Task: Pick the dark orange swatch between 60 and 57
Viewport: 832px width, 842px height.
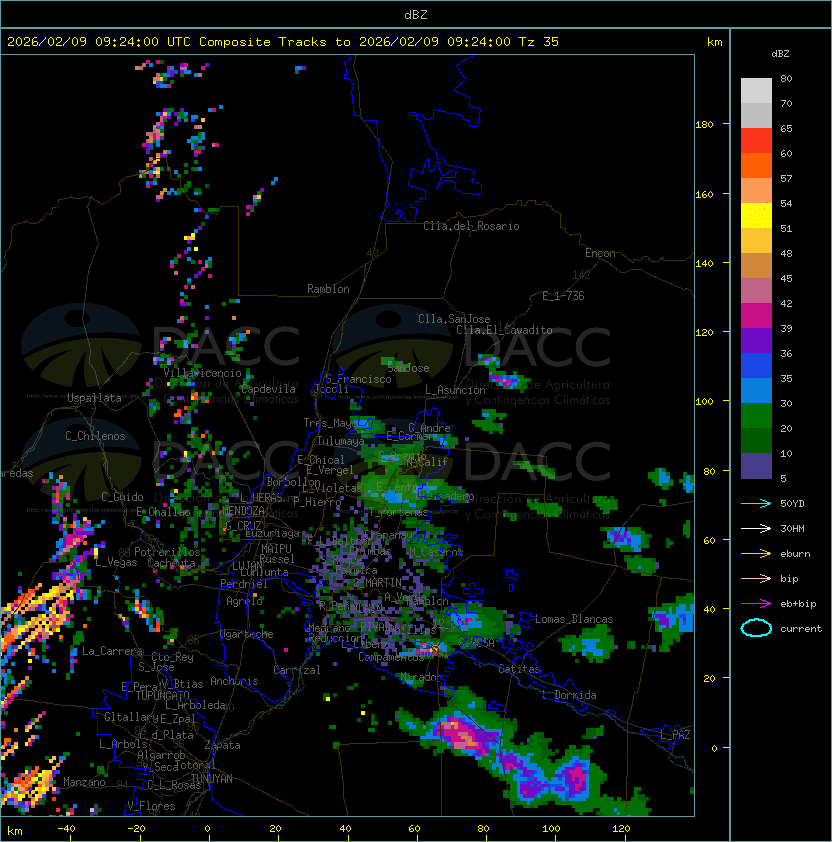Action: pyautogui.click(x=756, y=165)
